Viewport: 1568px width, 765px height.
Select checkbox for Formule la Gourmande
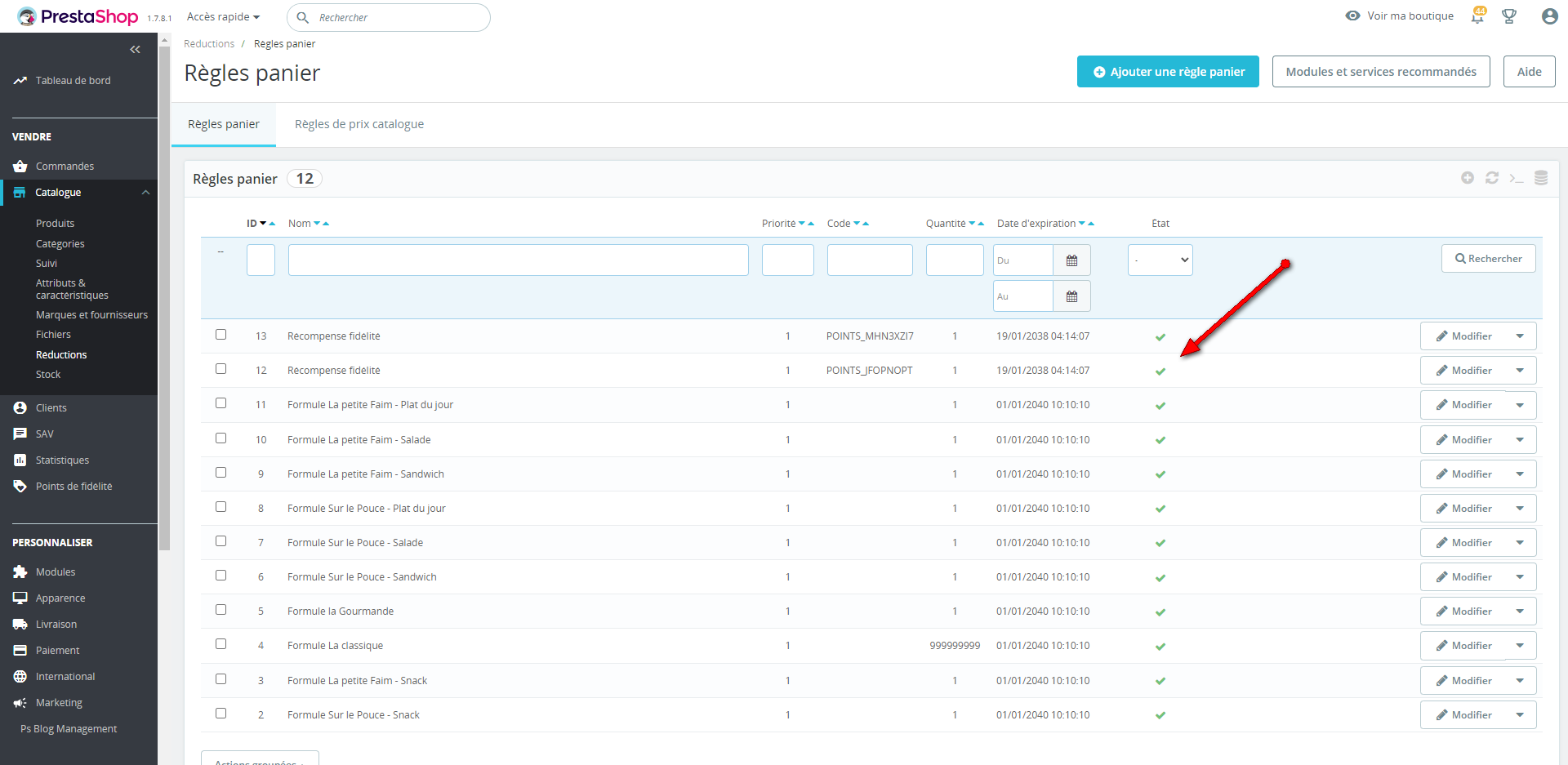(220, 610)
